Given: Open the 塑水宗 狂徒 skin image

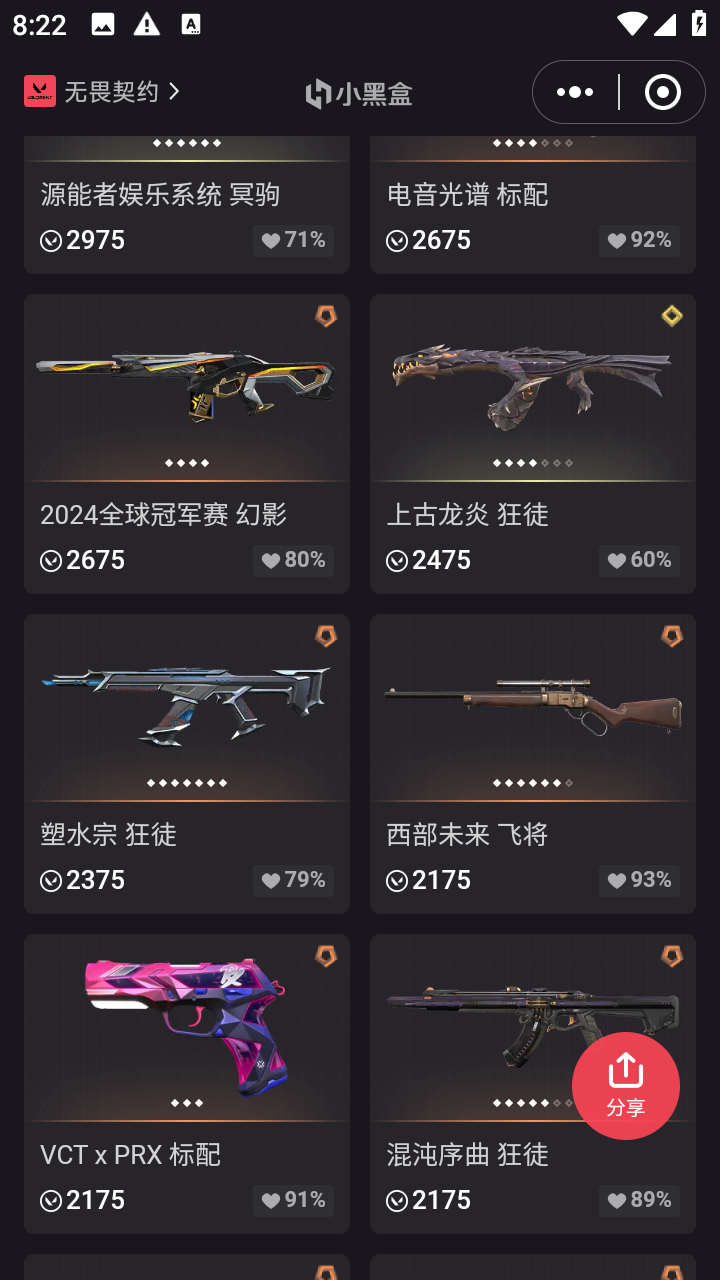Looking at the screenshot, I should click(187, 702).
